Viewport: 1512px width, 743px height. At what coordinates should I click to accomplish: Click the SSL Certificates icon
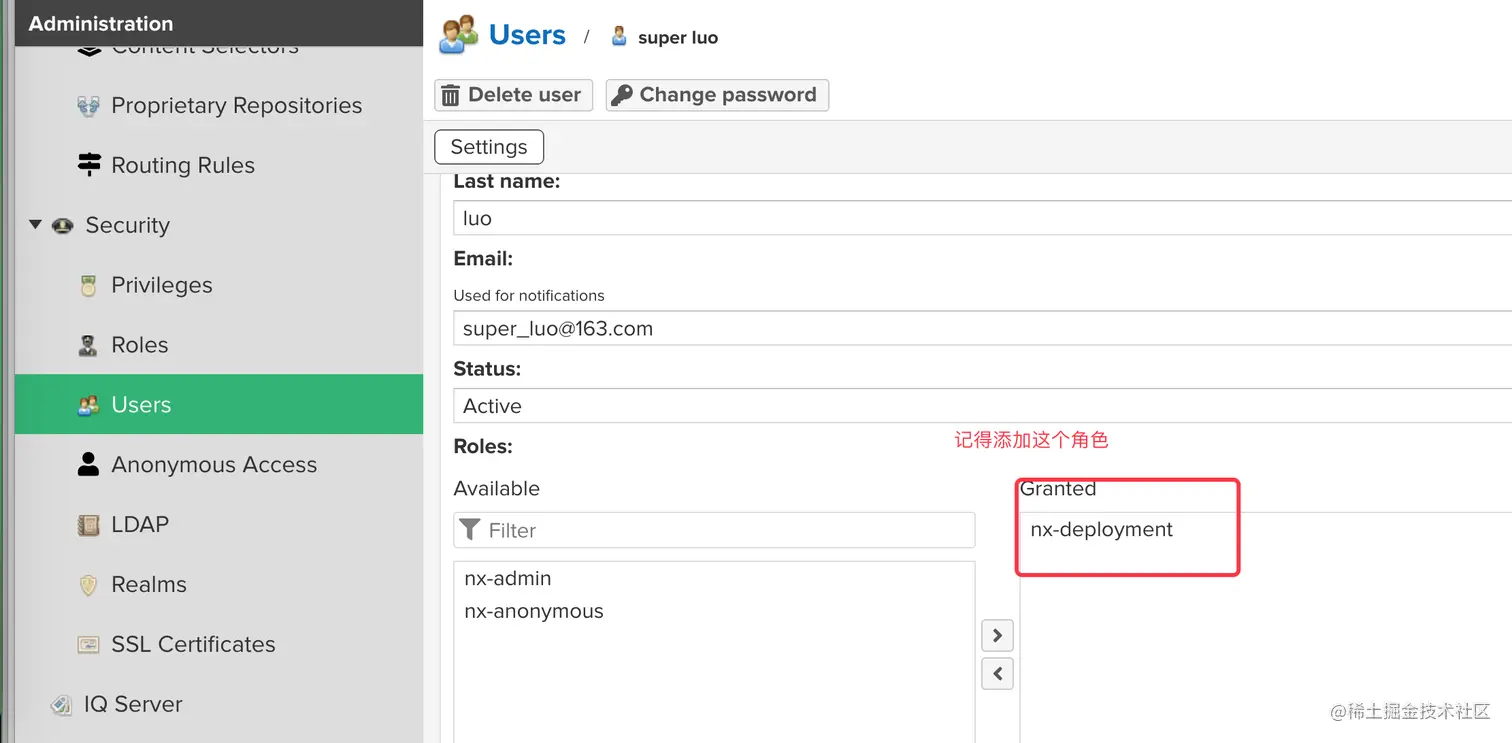pyautogui.click(x=89, y=645)
